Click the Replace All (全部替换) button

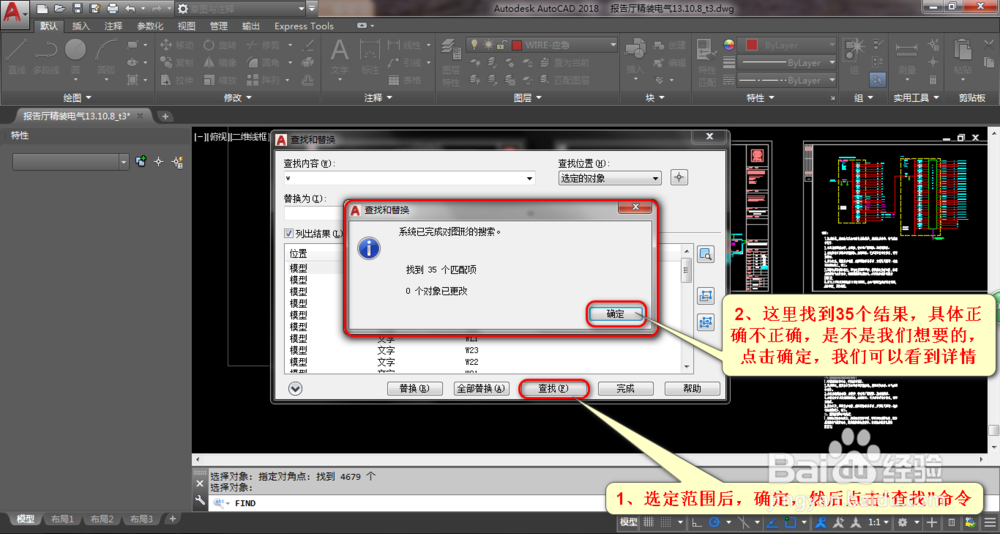tap(482, 389)
